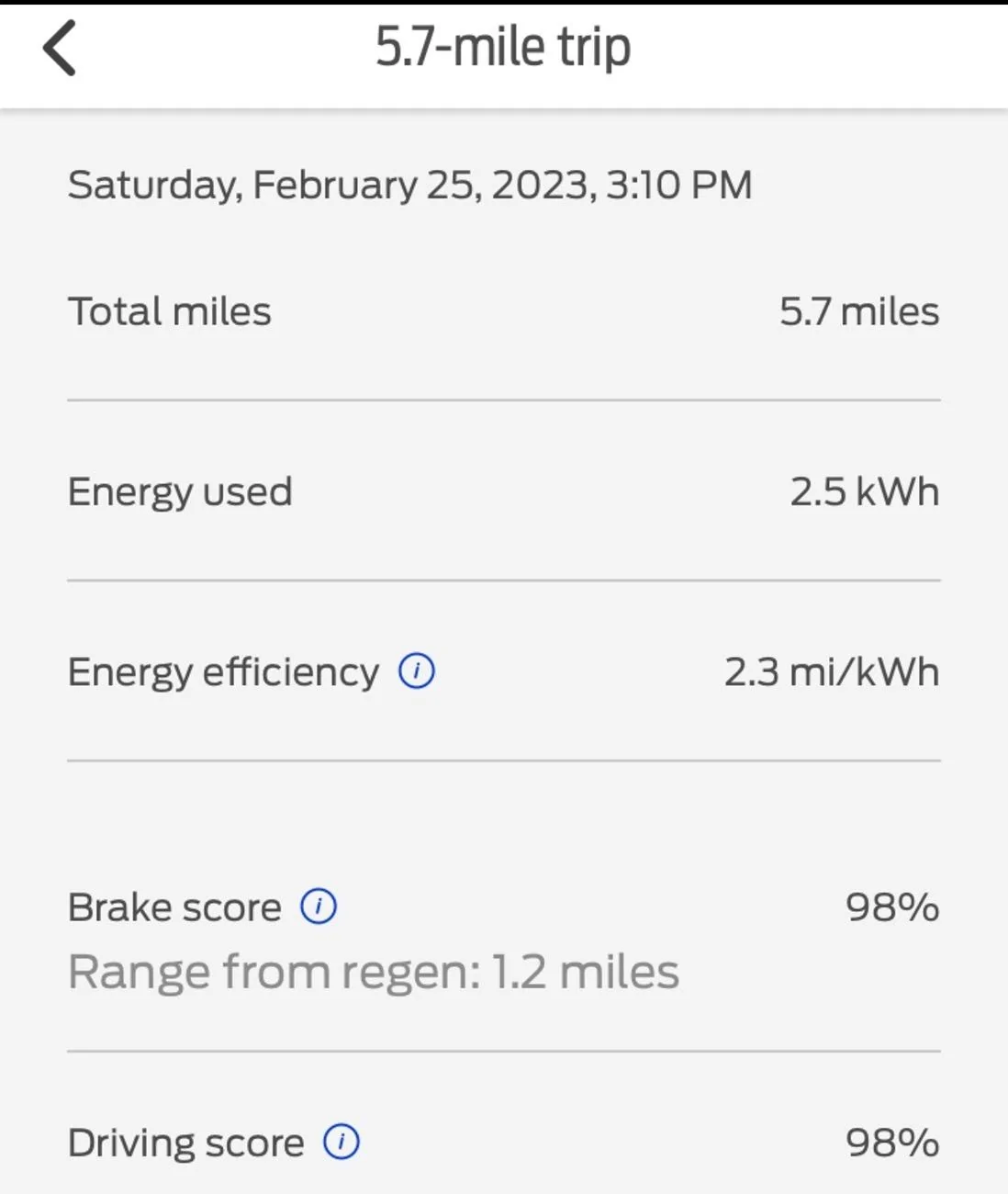
Task: Click the Driving score info icon
Action: pos(342,1143)
